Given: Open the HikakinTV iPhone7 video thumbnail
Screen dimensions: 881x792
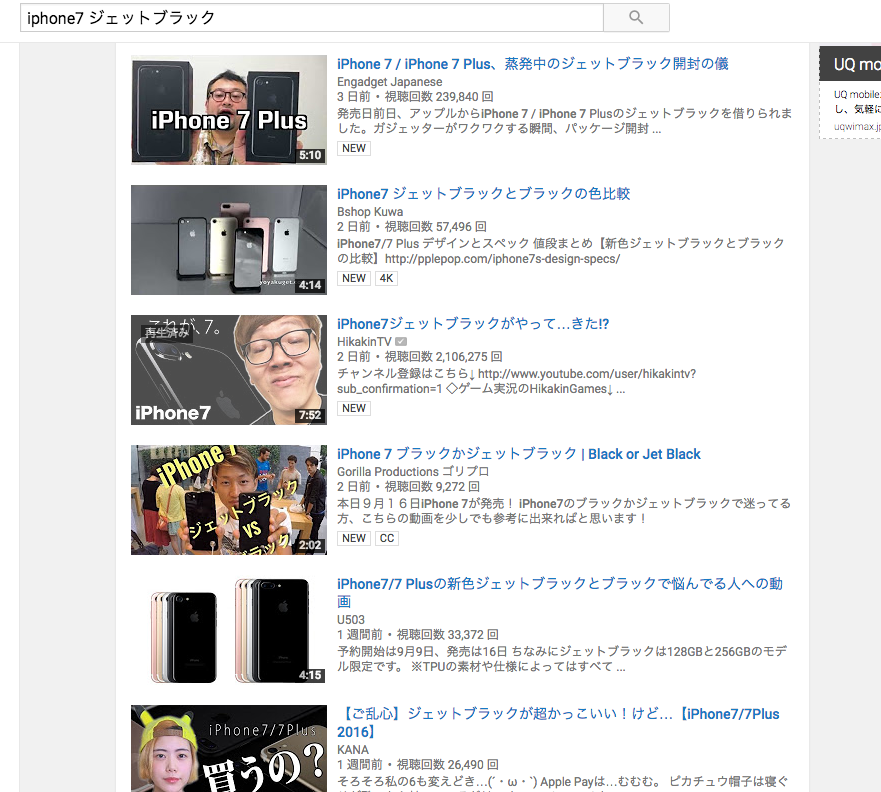Looking at the screenshot, I should pos(229,370).
